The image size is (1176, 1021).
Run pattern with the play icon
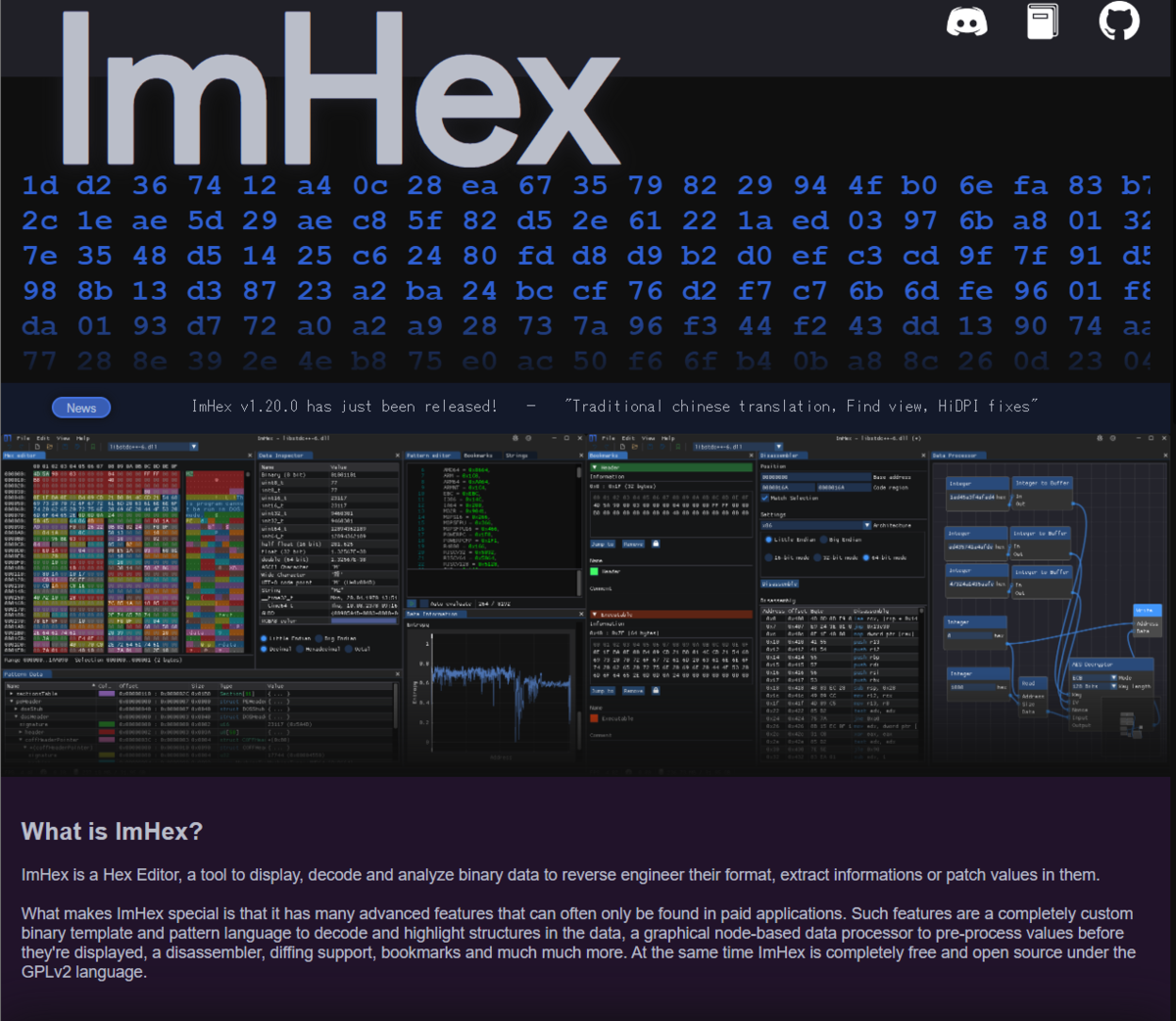click(x=413, y=604)
